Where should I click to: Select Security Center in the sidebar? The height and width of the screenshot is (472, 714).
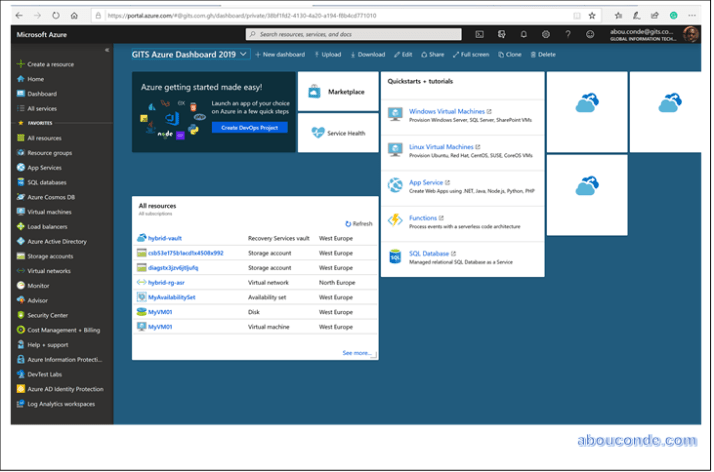46,315
